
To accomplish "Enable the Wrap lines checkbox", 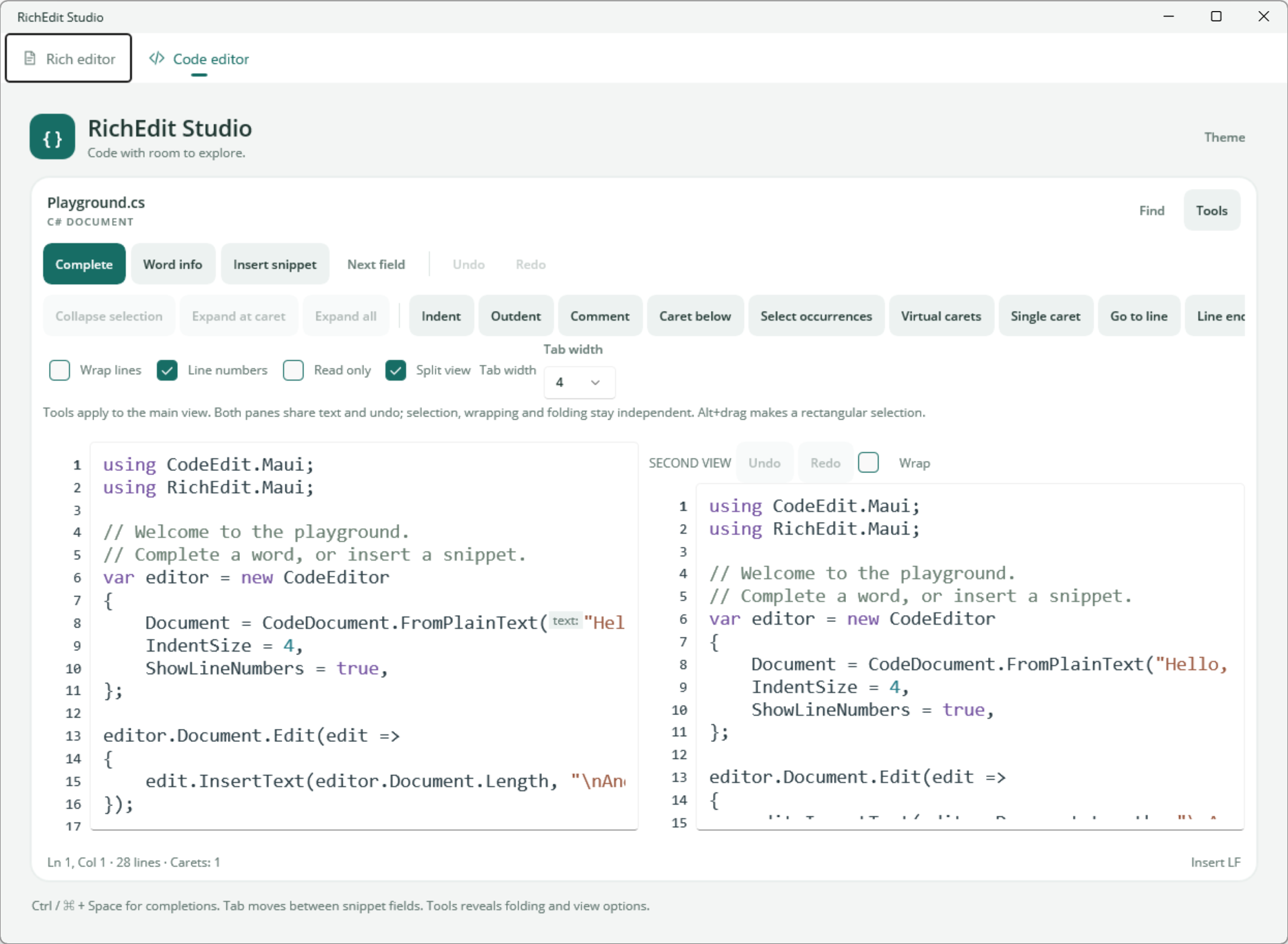I will point(60,370).
